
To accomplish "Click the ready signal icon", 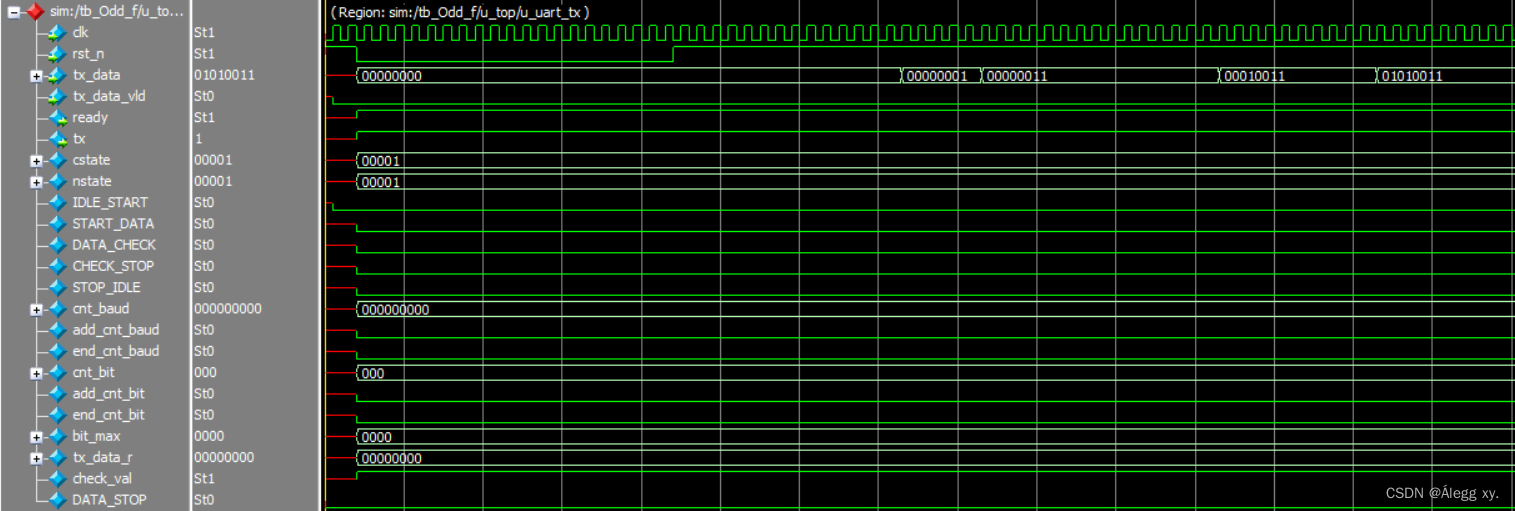I will pos(57,118).
